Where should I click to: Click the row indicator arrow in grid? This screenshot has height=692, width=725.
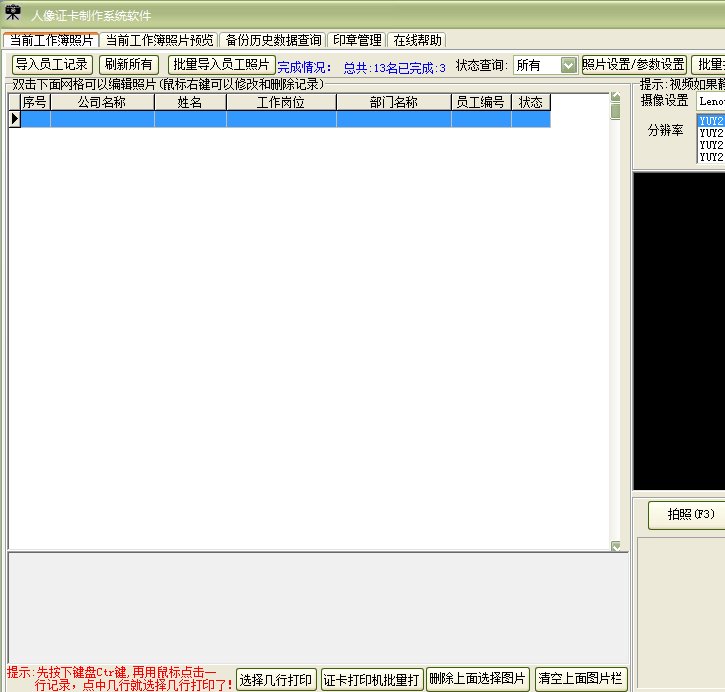14,119
